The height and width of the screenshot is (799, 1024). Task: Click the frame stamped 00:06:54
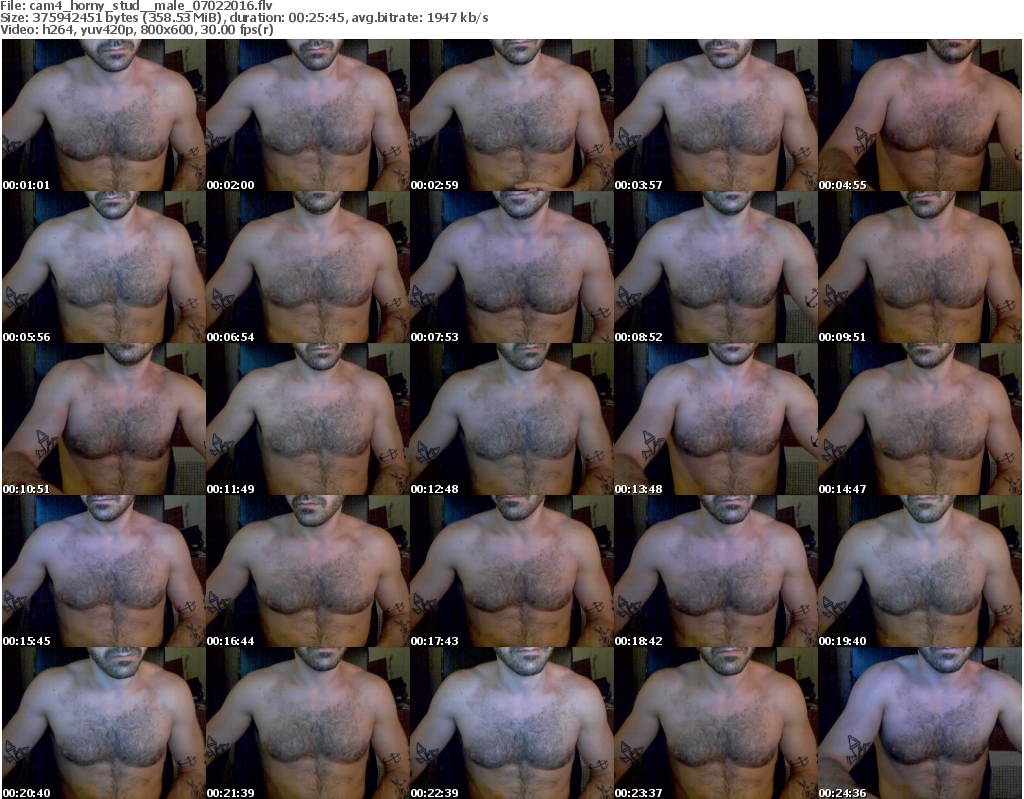pyautogui.click(x=308, y=267)
